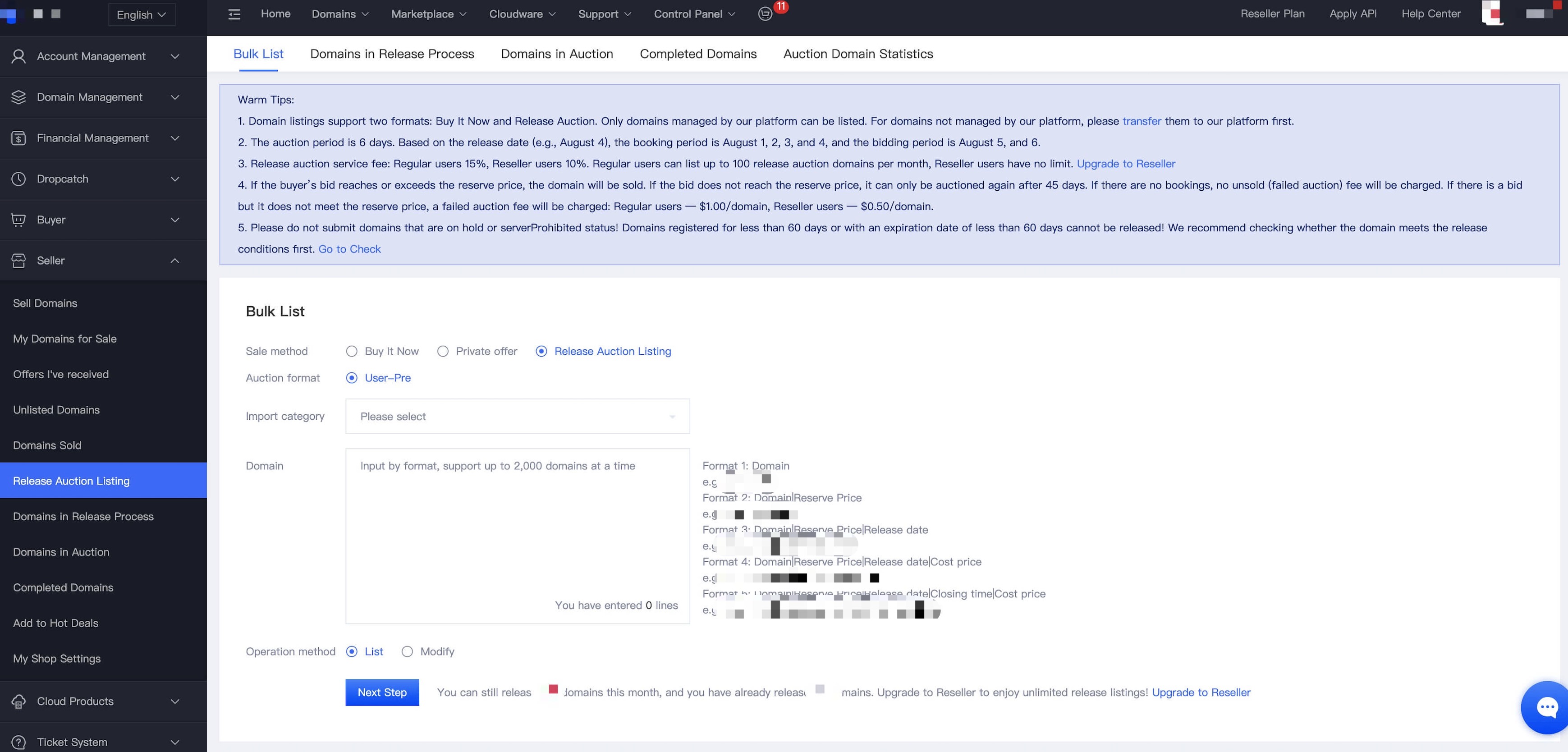Screen dimensions: 1568x752
Task: Select the Buy It Now sale method
Action: 352,351
